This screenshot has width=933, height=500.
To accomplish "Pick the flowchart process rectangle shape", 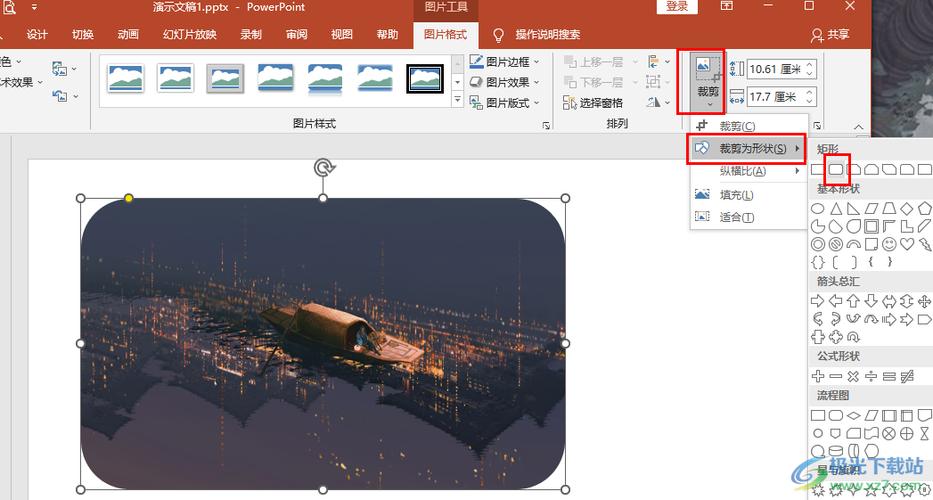I will coord(818,415).
